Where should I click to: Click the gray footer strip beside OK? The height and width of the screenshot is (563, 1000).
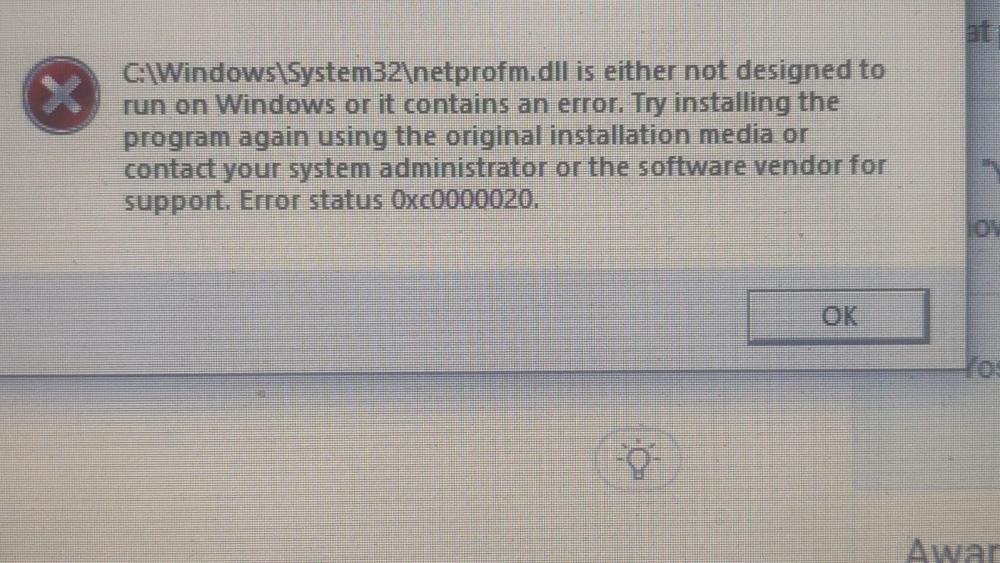[x=373, y=319]
